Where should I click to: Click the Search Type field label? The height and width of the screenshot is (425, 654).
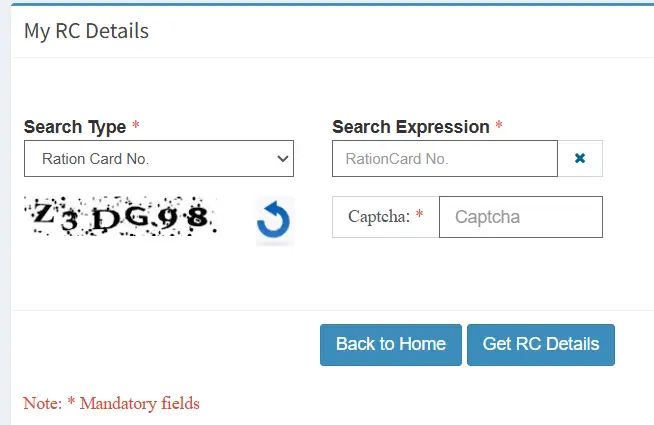(x=75, y=127)
